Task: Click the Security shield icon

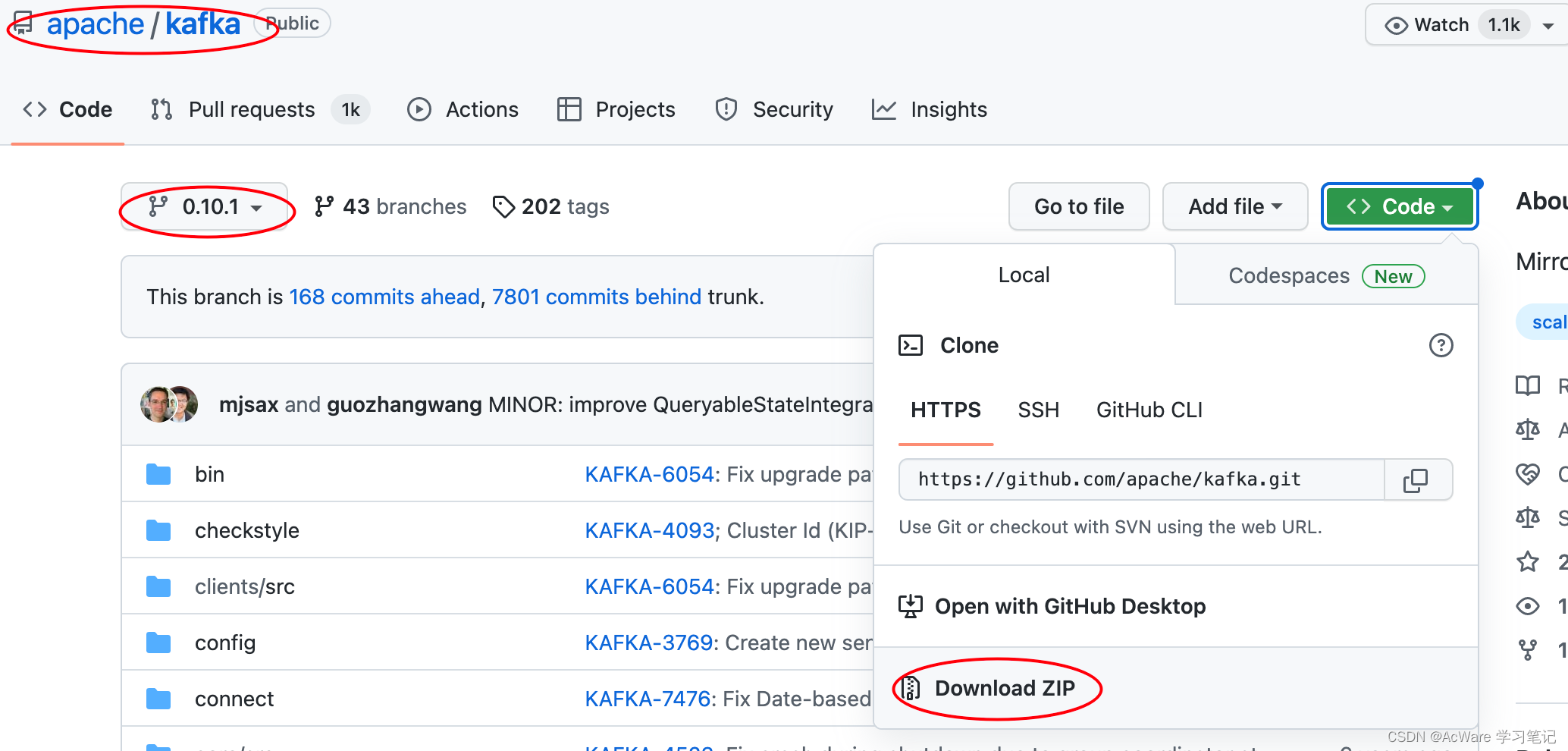Action: (726, 109)
